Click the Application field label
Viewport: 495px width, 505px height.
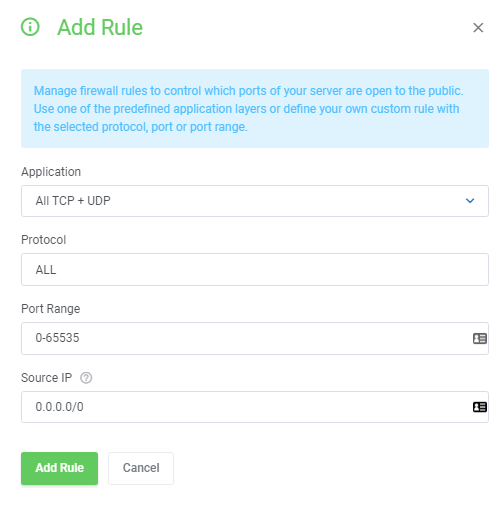tap(51, 172)
